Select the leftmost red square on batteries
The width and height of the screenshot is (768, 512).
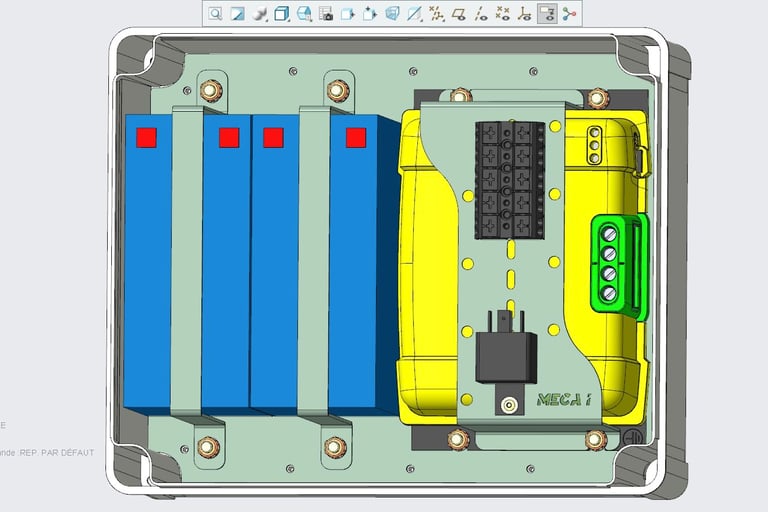(x=146, y=138)
